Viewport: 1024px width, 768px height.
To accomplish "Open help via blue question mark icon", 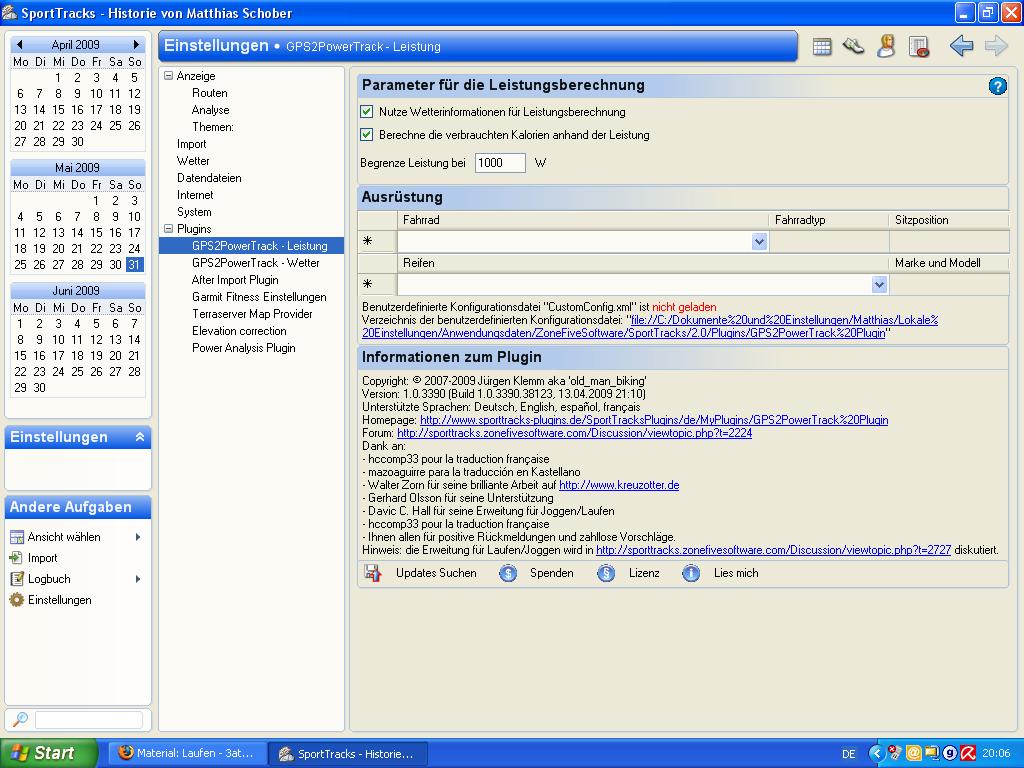I will [x=997, y=86].
